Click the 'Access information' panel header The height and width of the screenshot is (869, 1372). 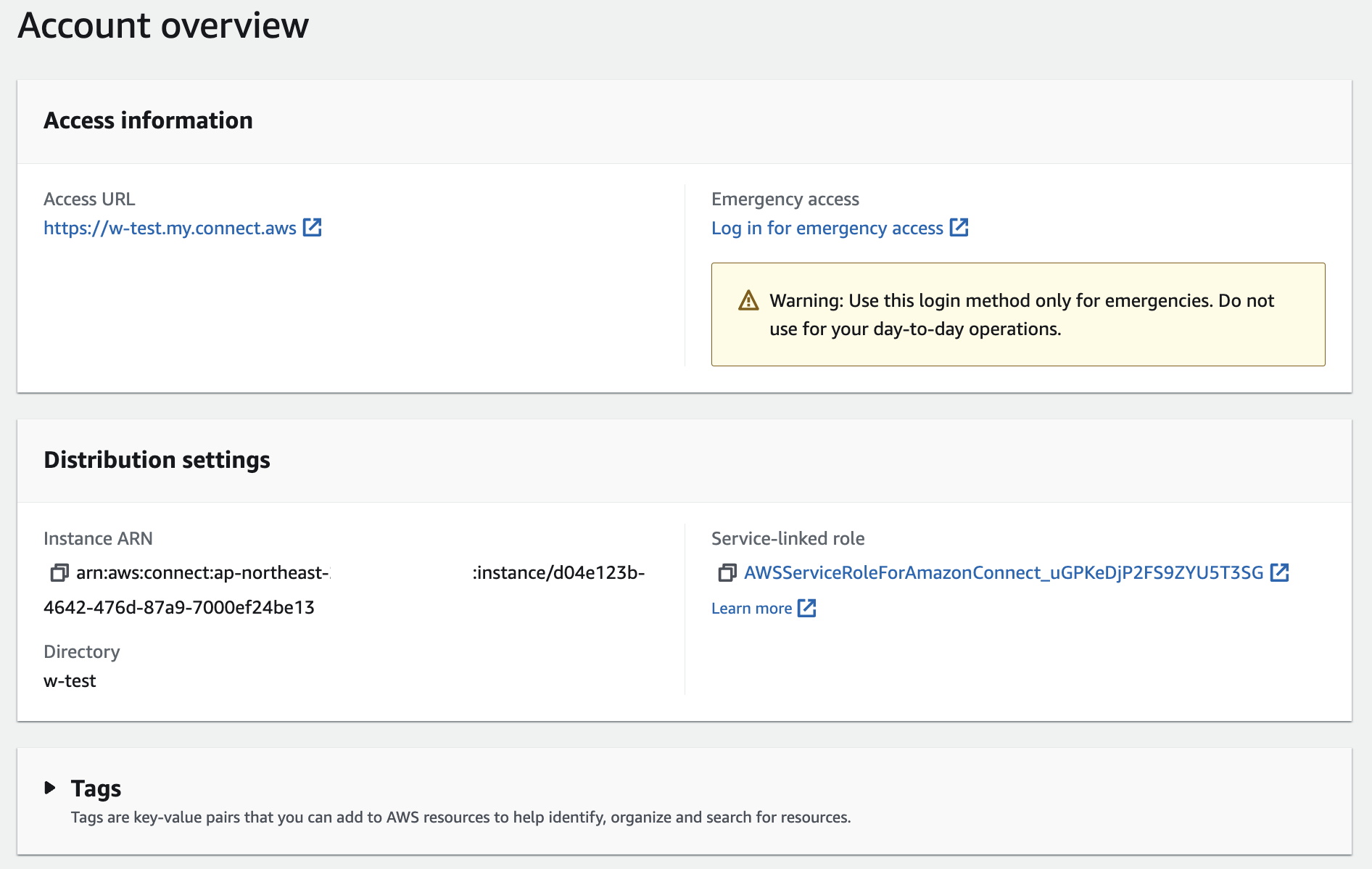pos(148,120)
